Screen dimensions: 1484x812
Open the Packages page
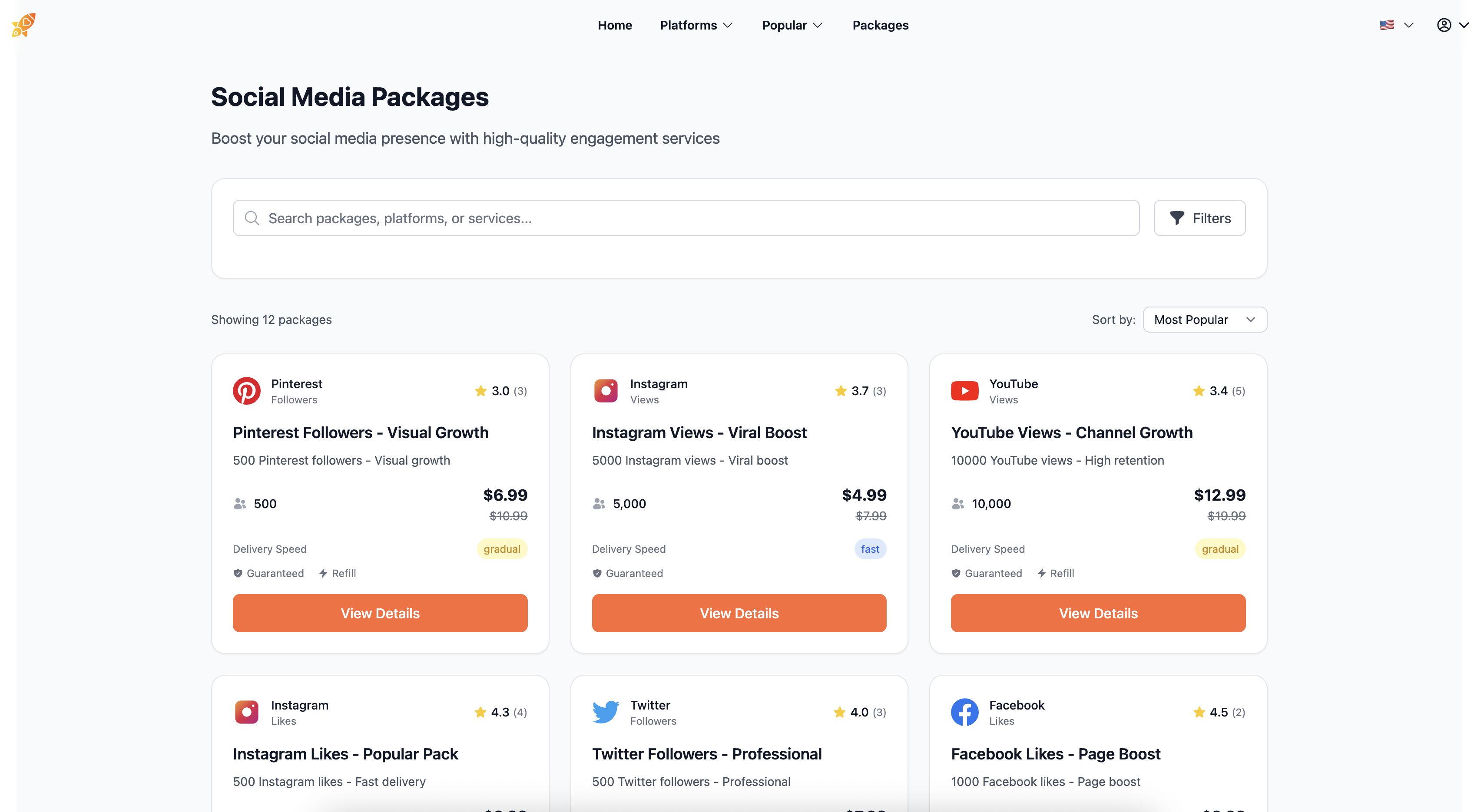[880, 25]
